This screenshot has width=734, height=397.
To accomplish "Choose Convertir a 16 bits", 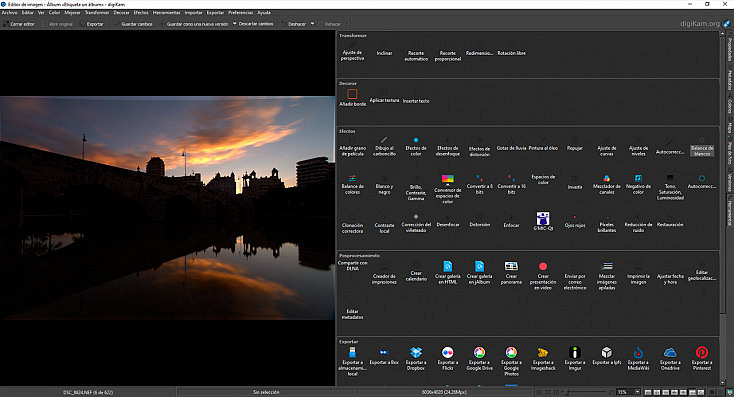I will pos(511,184).
